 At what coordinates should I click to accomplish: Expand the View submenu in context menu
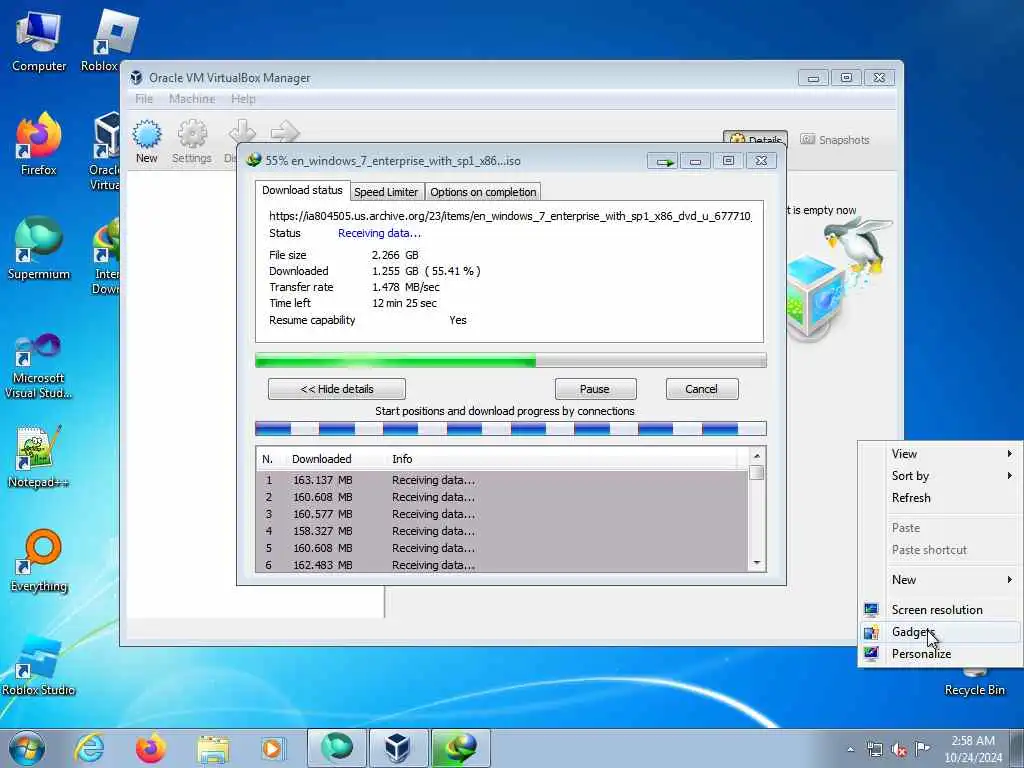pos(940,453)
